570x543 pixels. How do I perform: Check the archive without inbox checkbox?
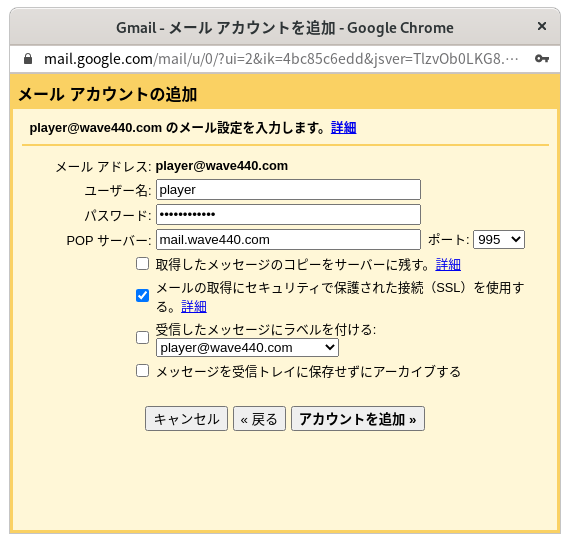click(x=142, y=371)
